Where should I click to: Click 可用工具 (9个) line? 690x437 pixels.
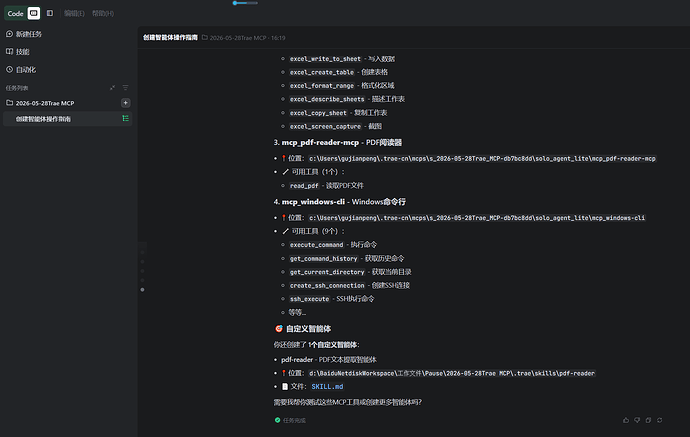(x=313, y=231)
